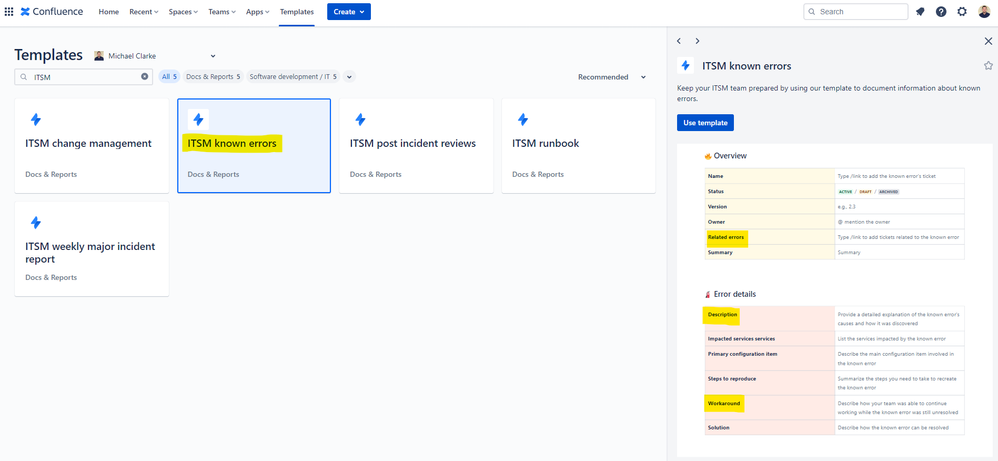Click the search magnifier in top bar
This screenshot has height=461, width=998.
[812, 11]
